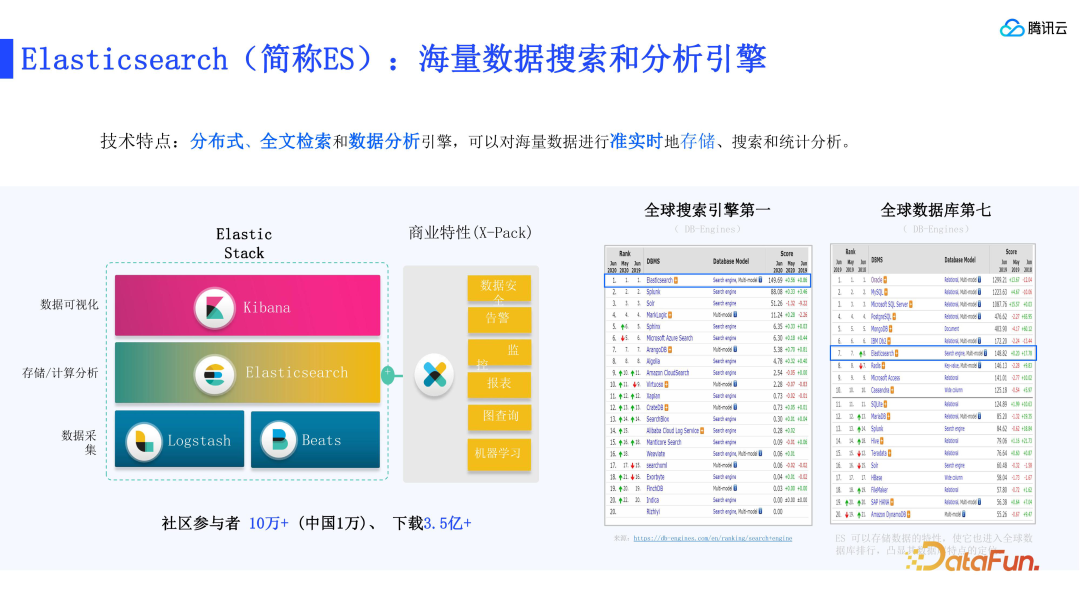Click the X-Pack logo icon

(434, 376)
